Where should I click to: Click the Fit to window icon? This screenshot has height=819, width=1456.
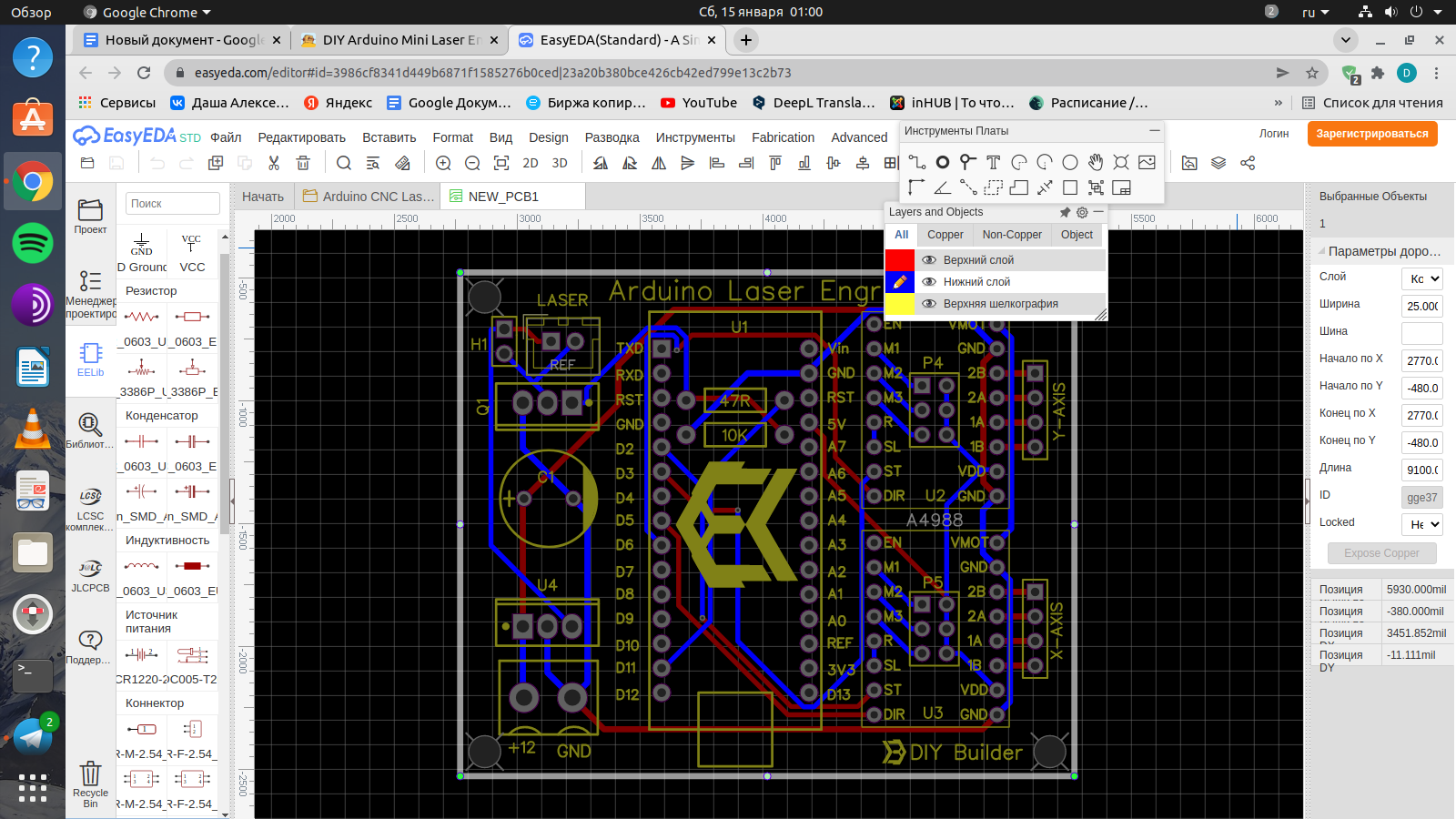(501, 163)
